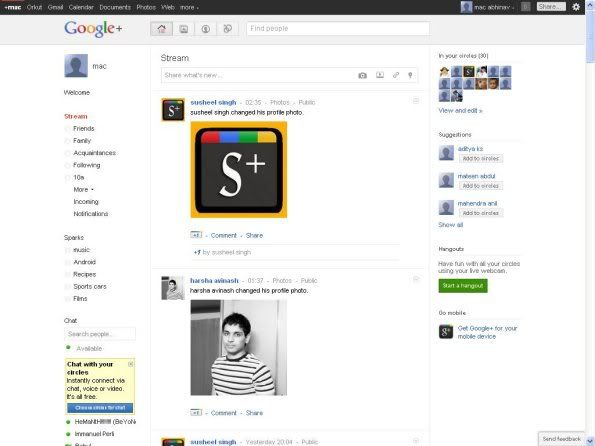The image size is (595, 446).
Task: Add mateen abdul to circles
Action: pyautogui.click(x=481, y=186)
